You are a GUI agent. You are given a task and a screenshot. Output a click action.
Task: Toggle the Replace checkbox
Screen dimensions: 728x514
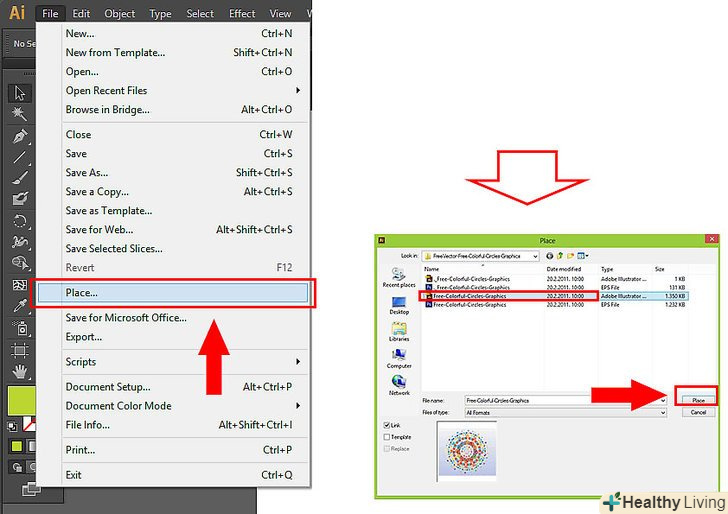pyautogui.click(x=386, y=449)
